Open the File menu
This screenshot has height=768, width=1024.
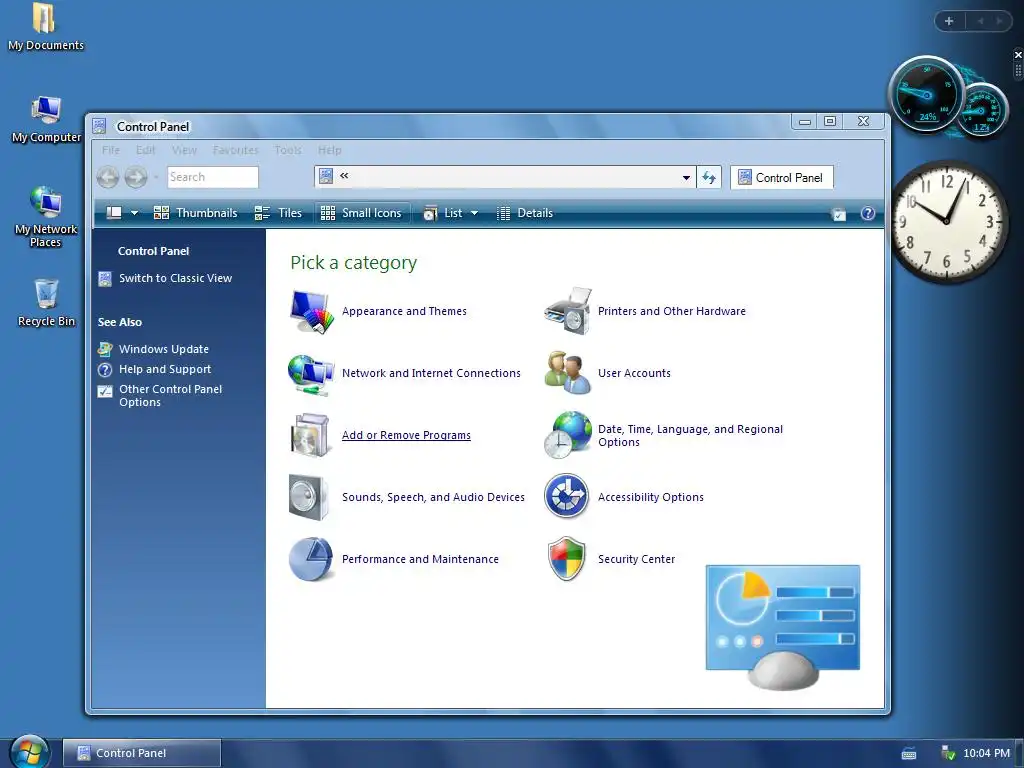tap(111, 150)
